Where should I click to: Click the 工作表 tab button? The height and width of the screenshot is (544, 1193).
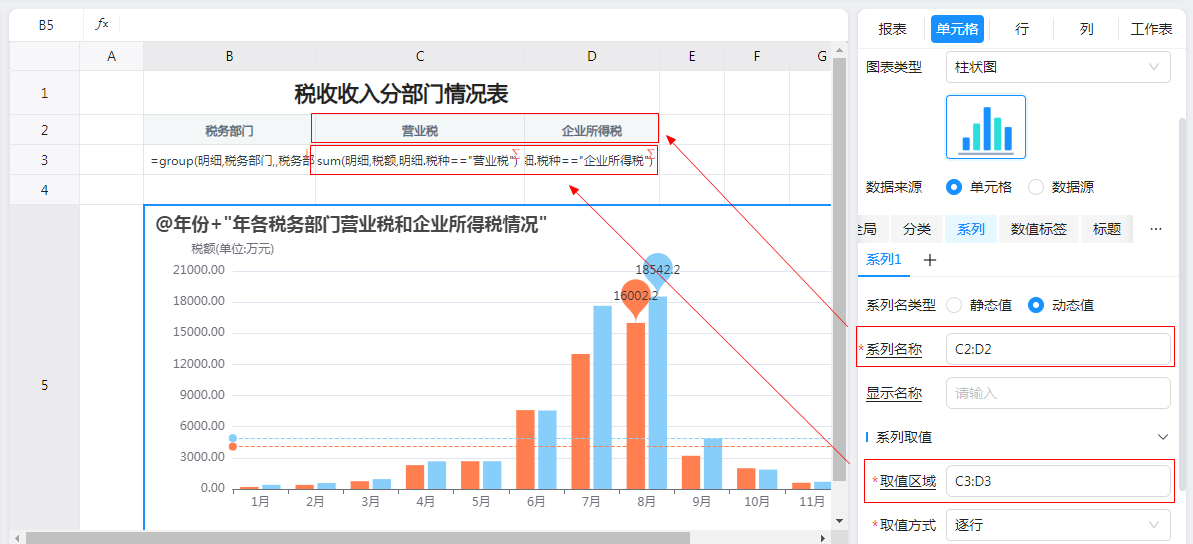coord(1151,29)
